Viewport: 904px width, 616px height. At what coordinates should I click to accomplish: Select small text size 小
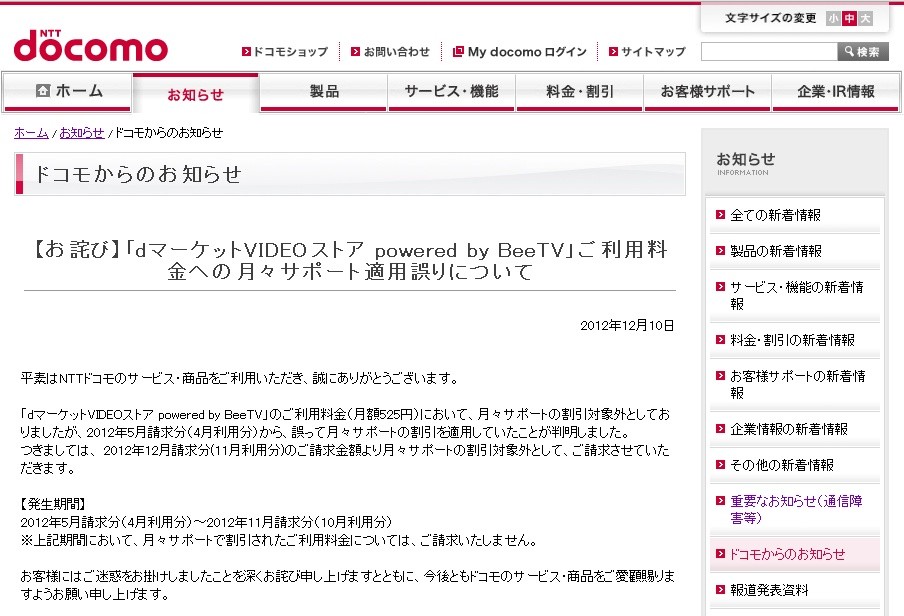pos(833,18)
